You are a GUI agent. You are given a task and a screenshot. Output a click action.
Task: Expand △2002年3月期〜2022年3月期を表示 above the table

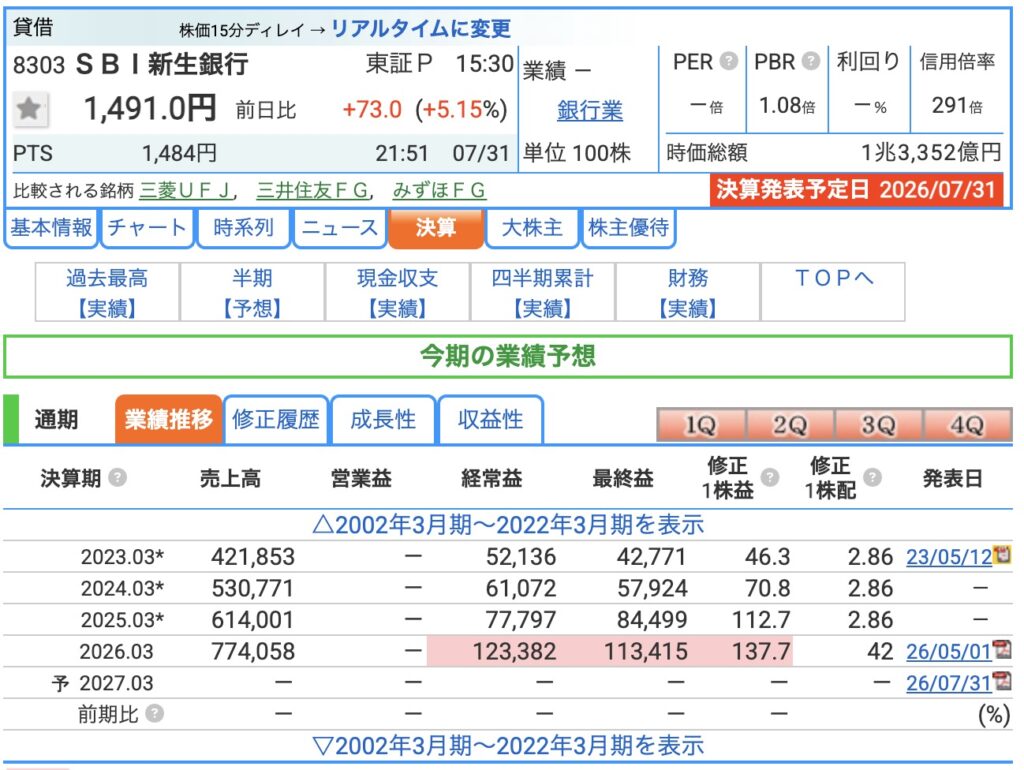508,524
